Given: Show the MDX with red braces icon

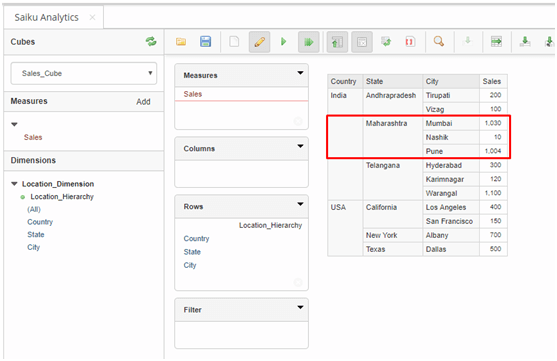Looking at the screenshot, I should (x=410, y=42).
